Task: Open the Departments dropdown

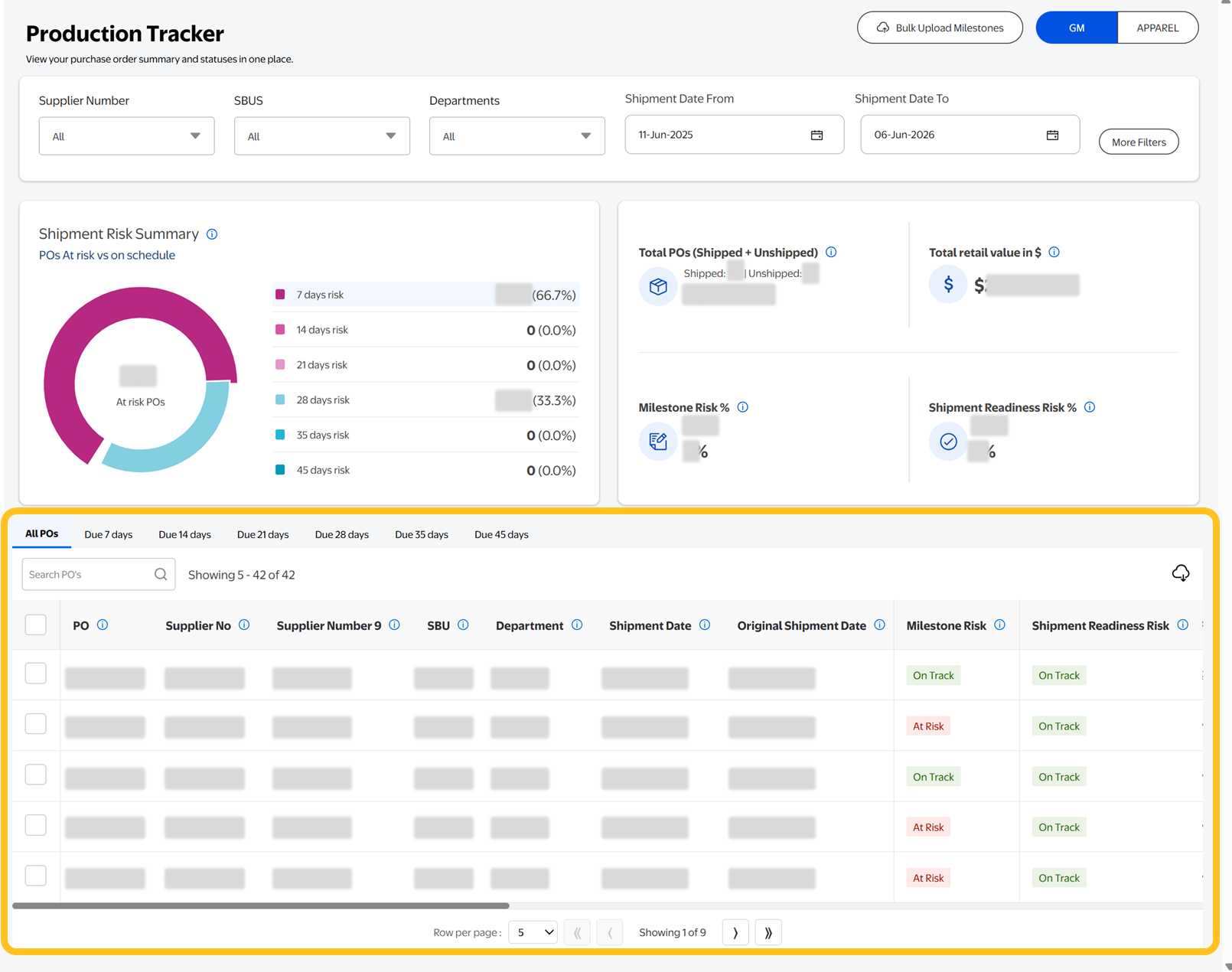Action: [517, 136]
